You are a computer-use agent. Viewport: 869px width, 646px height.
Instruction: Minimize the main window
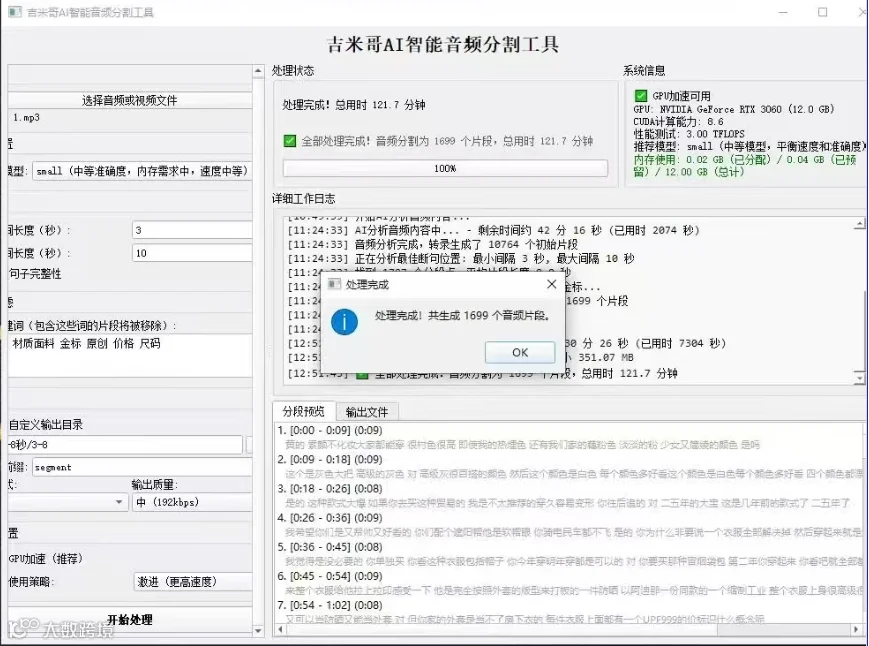coord(783,12)
